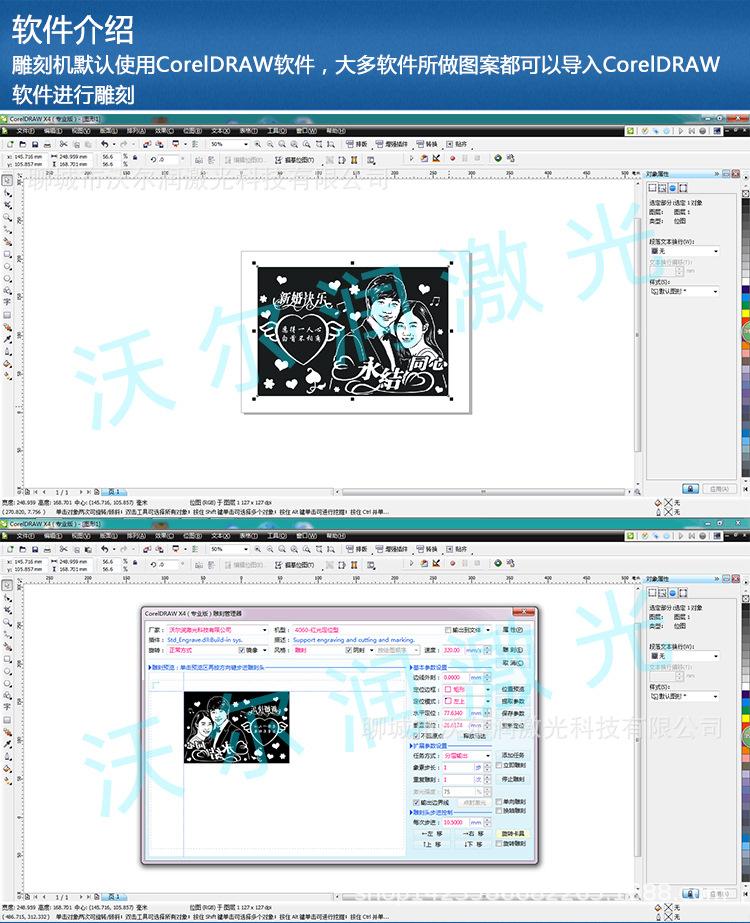The width and height of the screenshot is (750, 923).
Task: Click the Save disk icon in upper window
Action: click(x=35, y=144)
